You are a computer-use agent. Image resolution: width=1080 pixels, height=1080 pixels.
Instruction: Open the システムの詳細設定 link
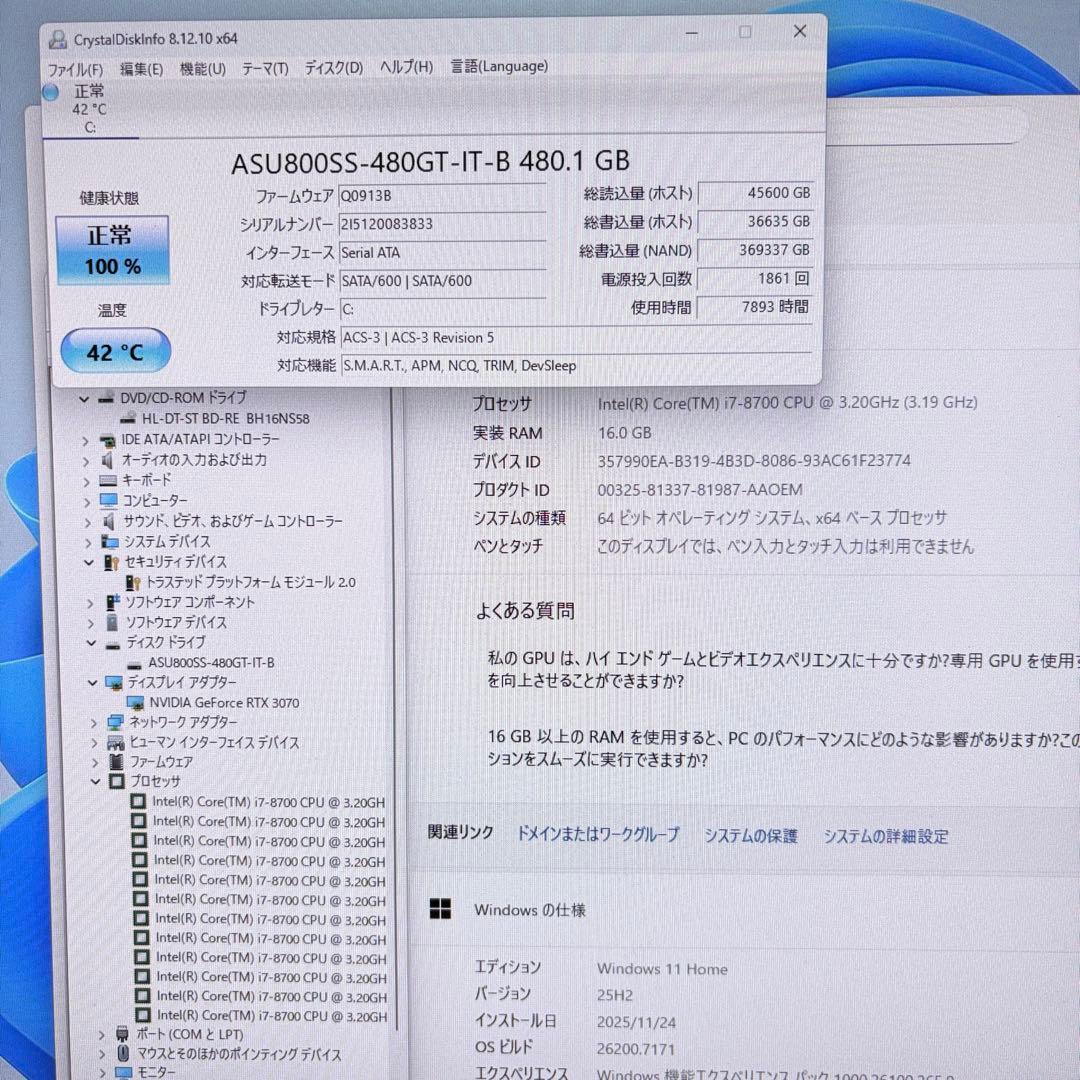(884, 836)
